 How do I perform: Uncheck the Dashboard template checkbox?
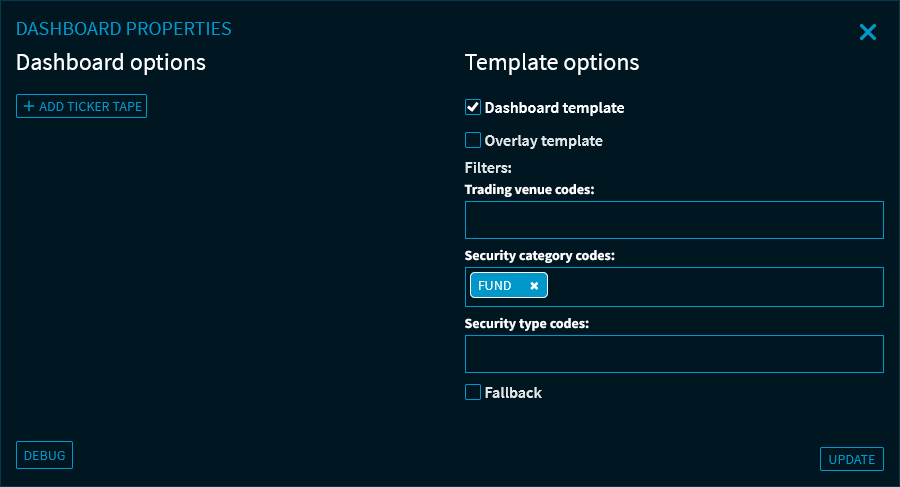473,107
